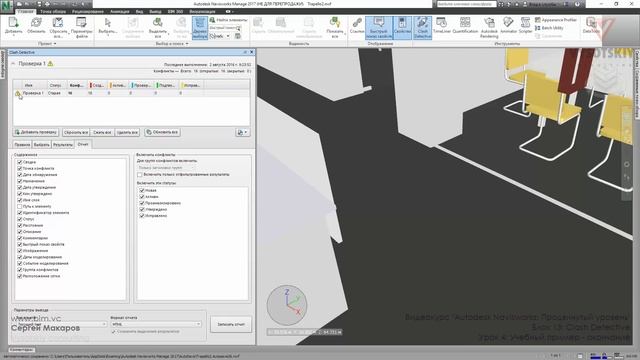Click the Добавить проверку button
This screenshot has height=360, width=640.
36,132
